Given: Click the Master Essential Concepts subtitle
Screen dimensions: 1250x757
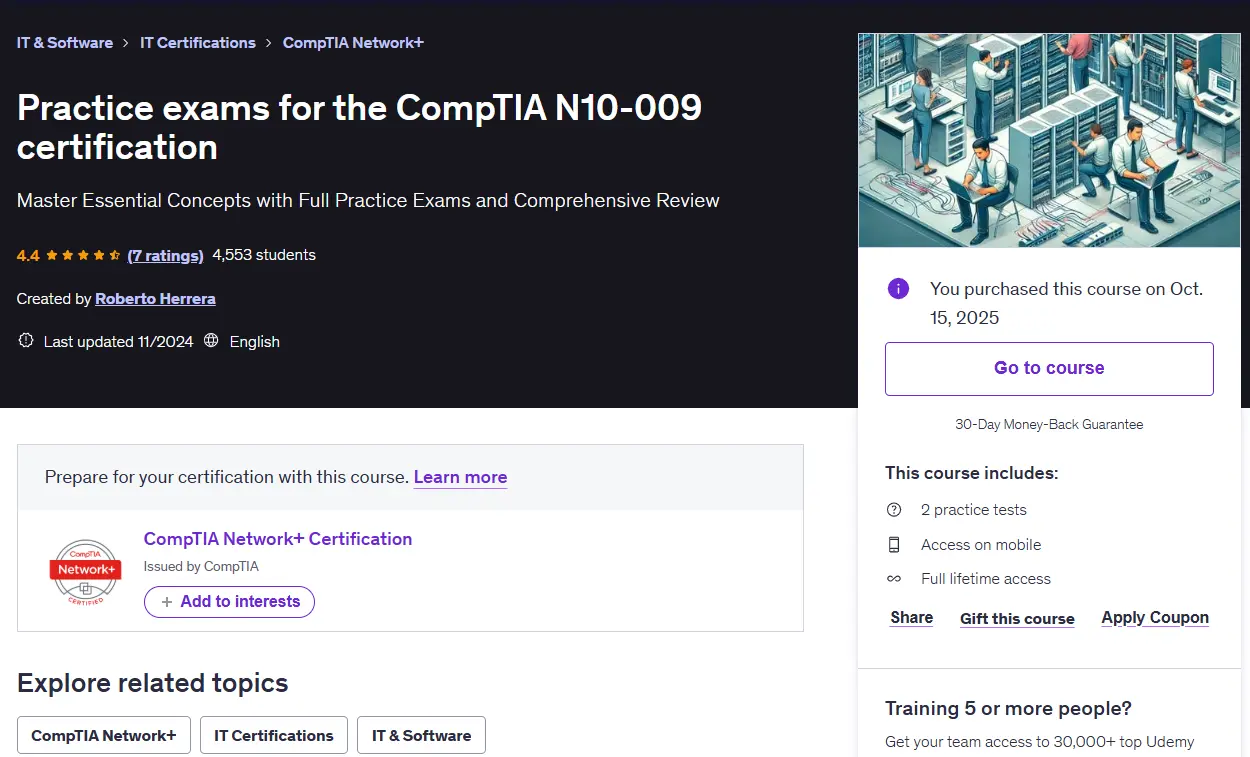Looking at the screenshot, I should (368, 200).
